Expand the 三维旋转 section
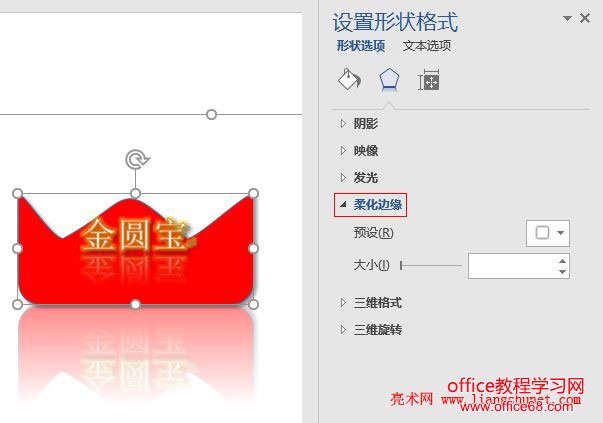This screenshot has width=603, height=423. tap(370, 330)
